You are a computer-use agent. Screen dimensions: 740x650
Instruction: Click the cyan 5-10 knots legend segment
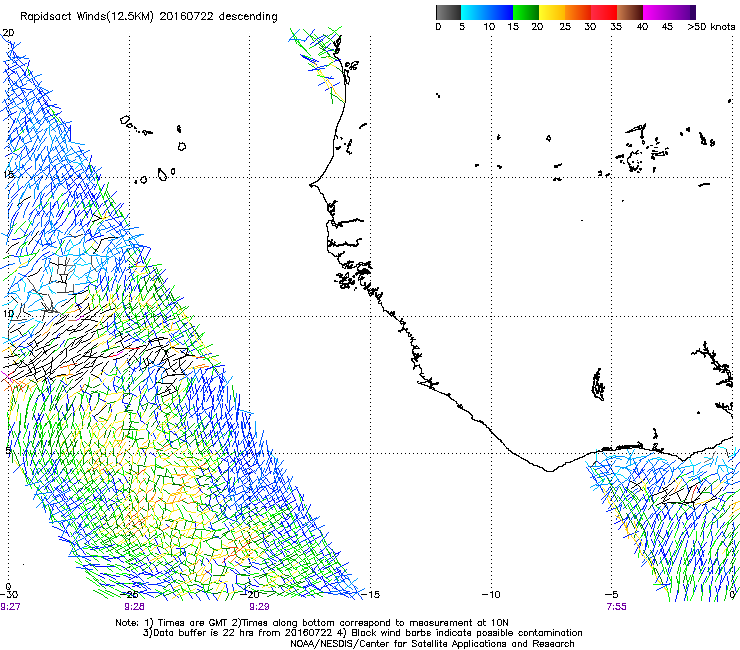point(474,12)
